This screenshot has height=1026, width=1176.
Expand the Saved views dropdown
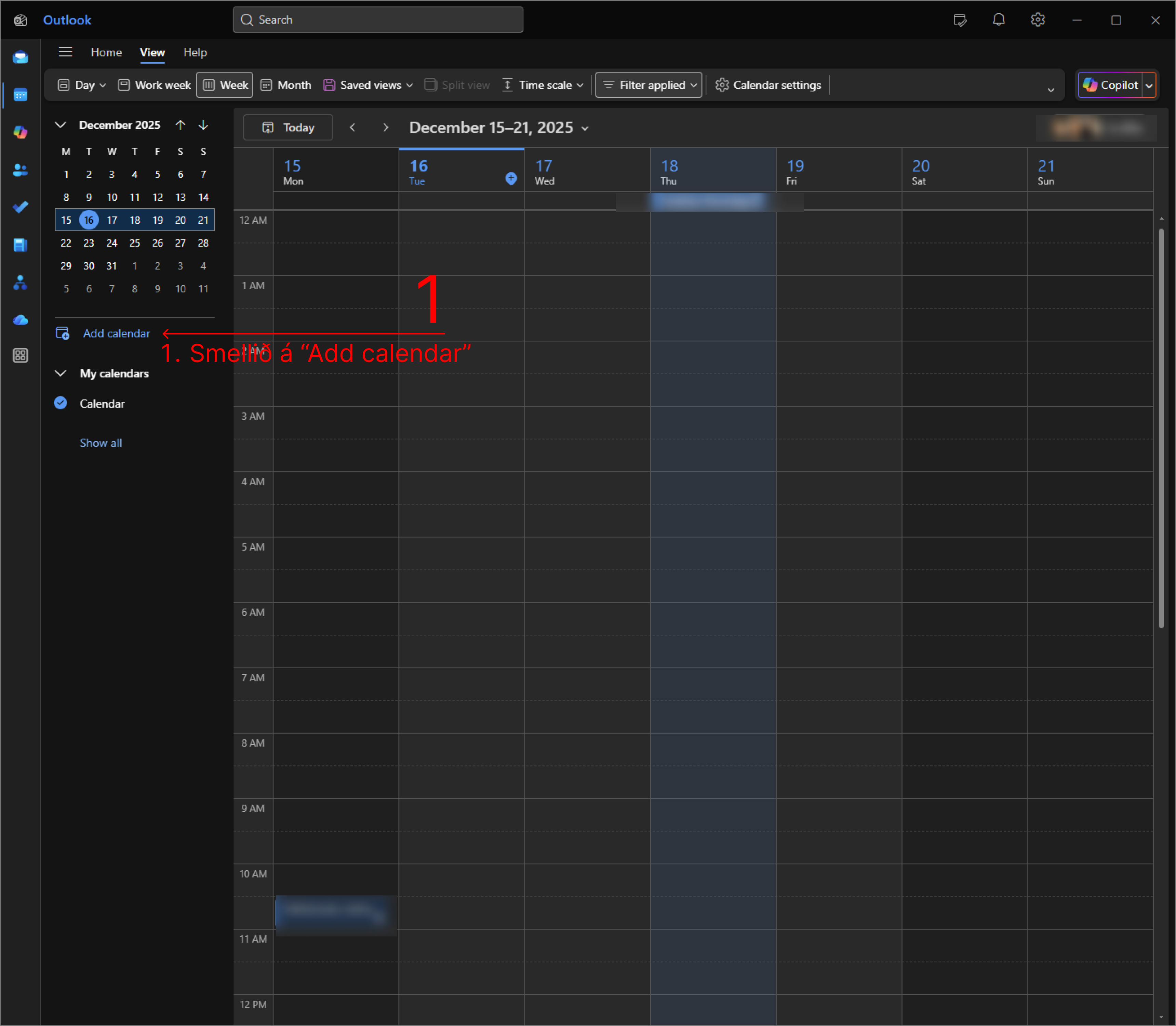pyautogui.click(x=368, y=85)
